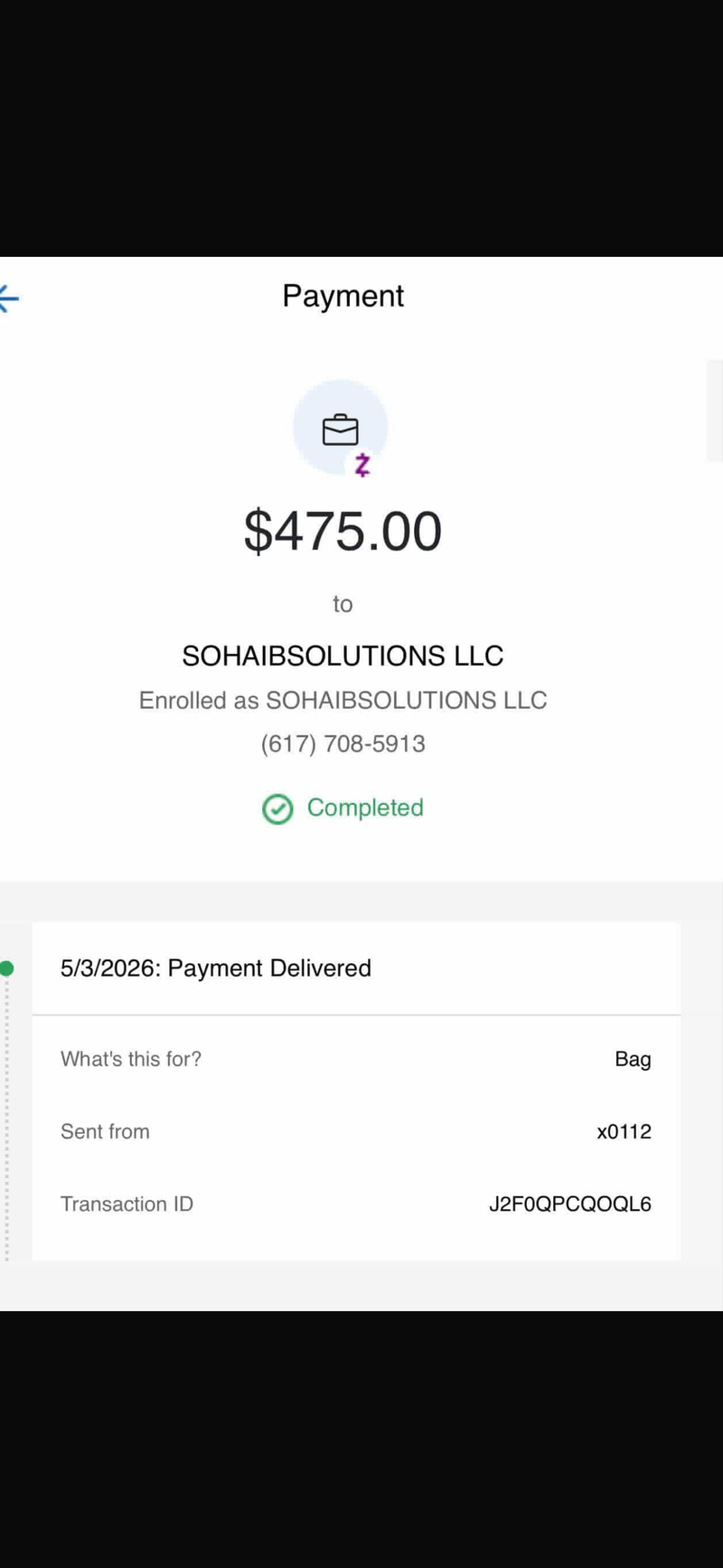Select the account number x0112
The height and width of the screenshot is (1568, 723).
coord(624,1131)
